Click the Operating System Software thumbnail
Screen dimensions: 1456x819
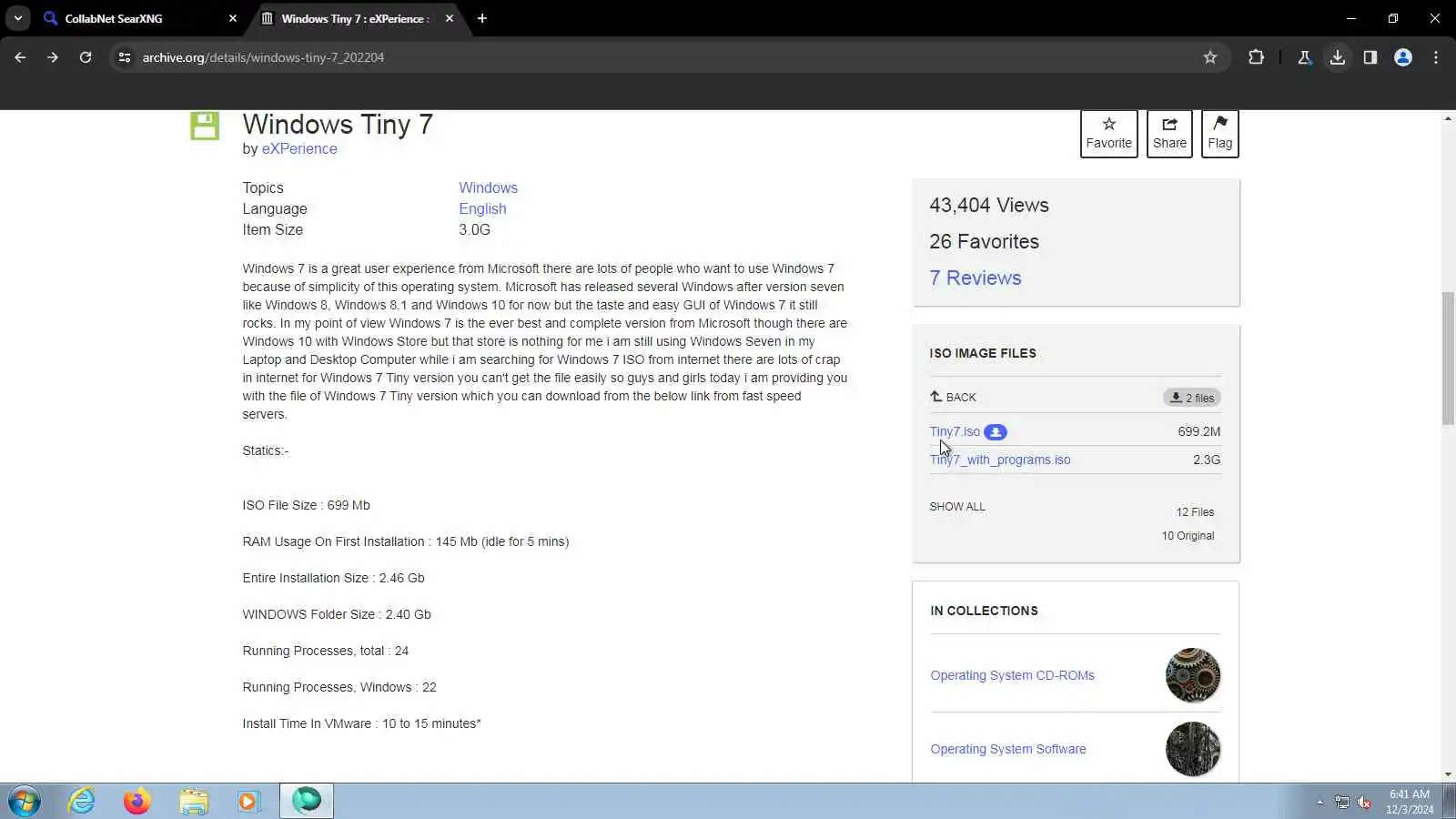pyautogui.click(x=1193, y=749)
